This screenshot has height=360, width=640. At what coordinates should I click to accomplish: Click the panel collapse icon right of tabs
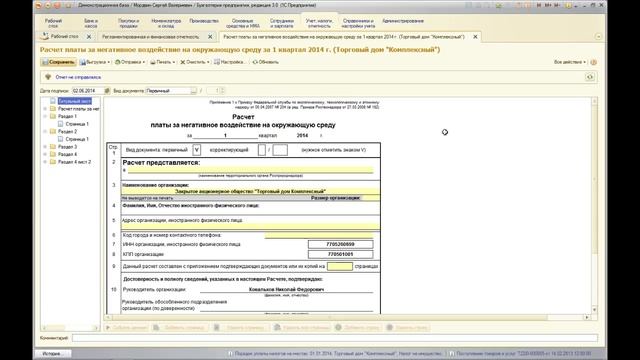[x=598, y=37]
